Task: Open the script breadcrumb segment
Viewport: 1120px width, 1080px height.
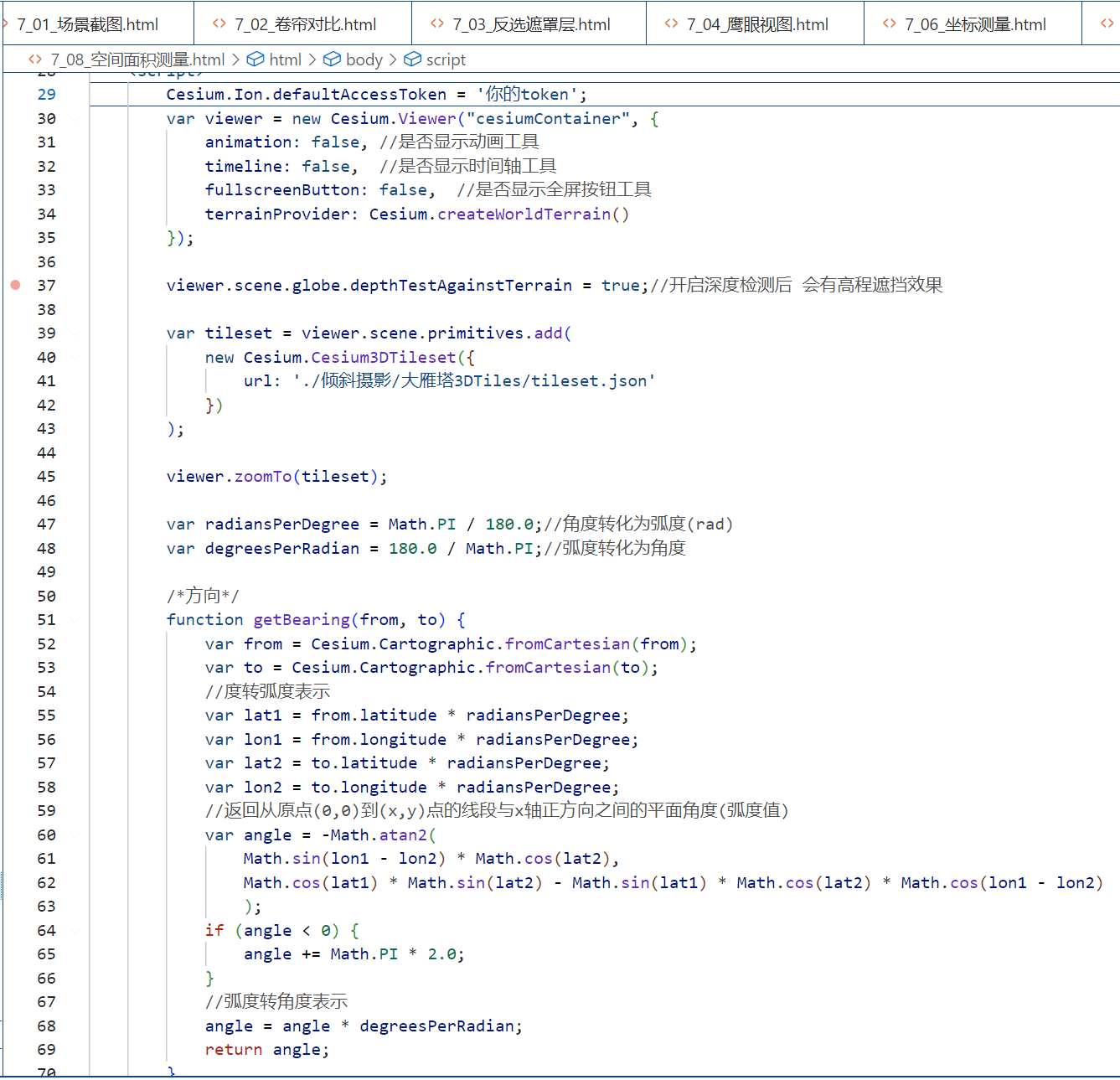Action: [x=446, y=59]
